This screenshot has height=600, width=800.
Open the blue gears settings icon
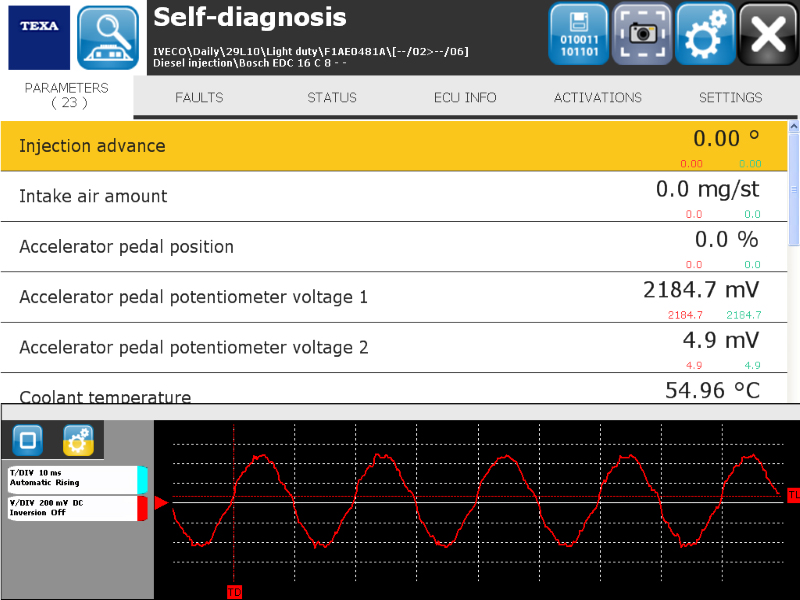coord(705,35)
